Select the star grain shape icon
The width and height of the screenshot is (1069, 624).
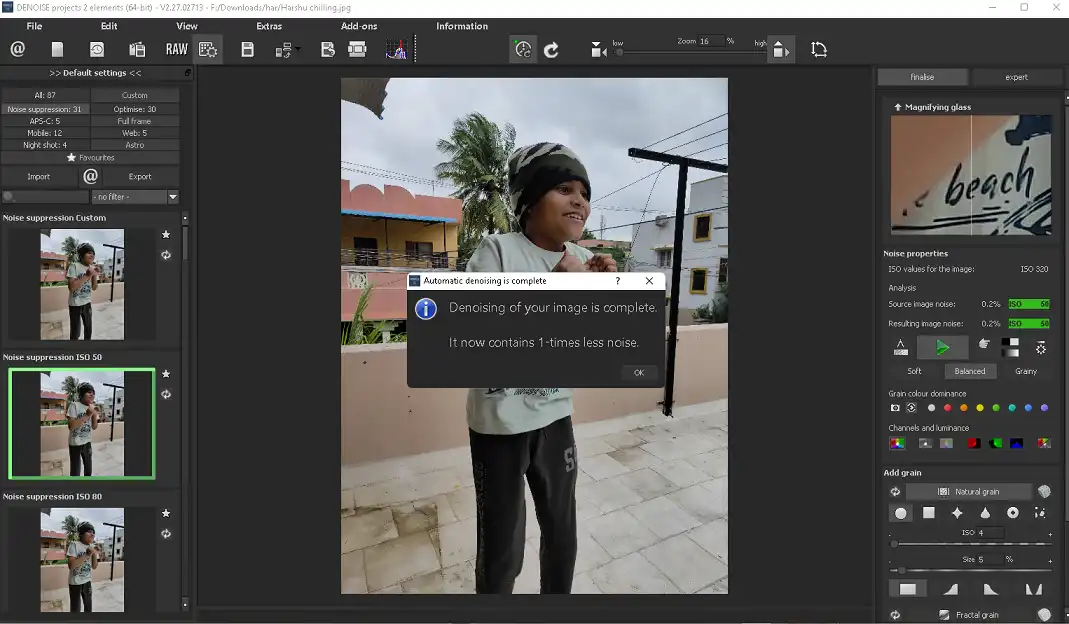pos(957,513)
